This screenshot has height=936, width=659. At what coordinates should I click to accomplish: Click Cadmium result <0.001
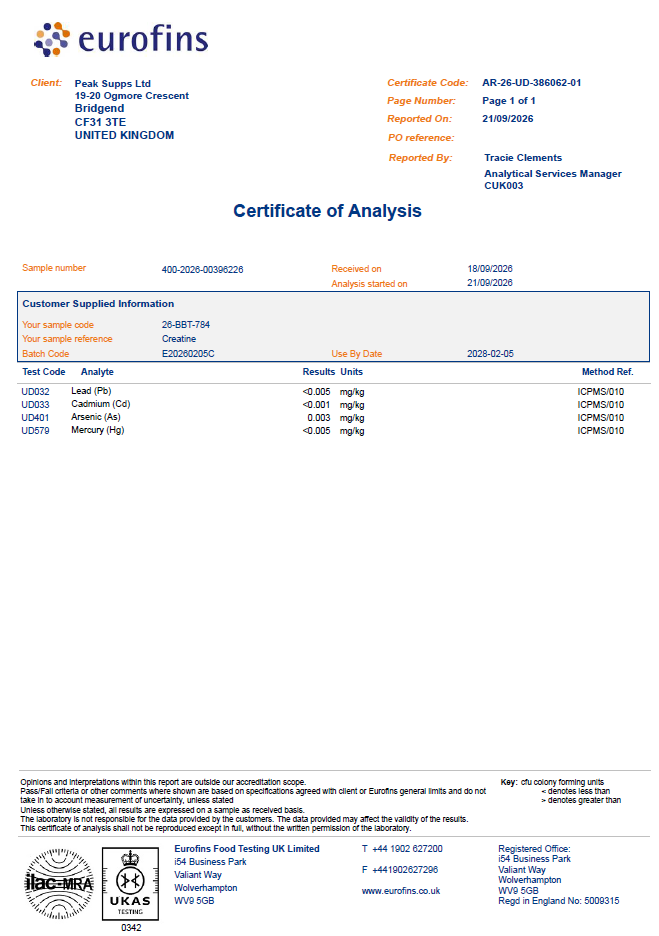316,405
